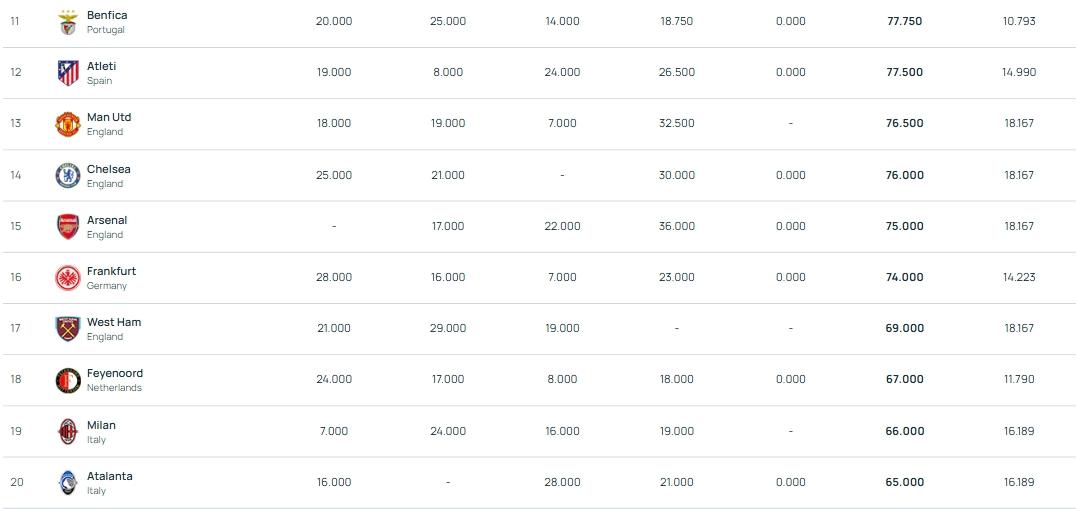Open the Atleti team link
The width and height of the screenshot is (1078, 509).
[101, 66]
